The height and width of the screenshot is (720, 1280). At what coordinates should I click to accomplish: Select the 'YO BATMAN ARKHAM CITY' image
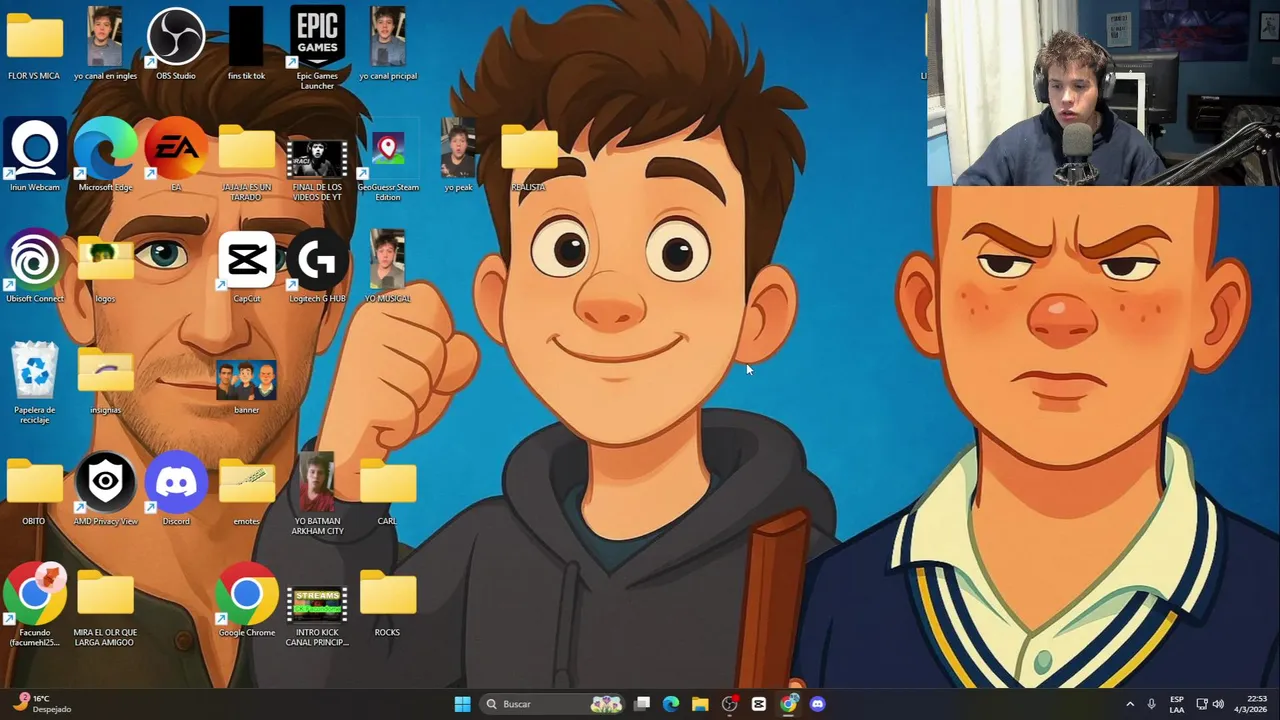(317, 494)
